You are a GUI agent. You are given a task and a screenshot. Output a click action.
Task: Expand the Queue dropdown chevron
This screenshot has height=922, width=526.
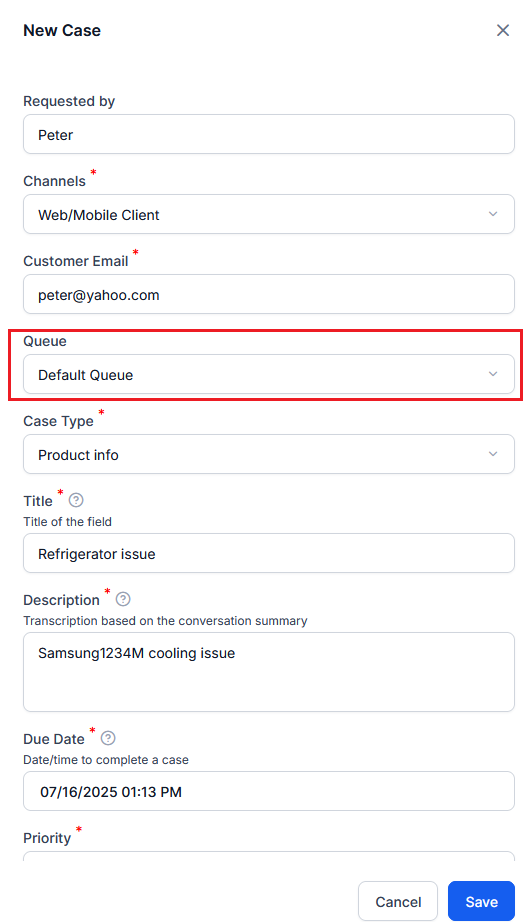point(493,374)
